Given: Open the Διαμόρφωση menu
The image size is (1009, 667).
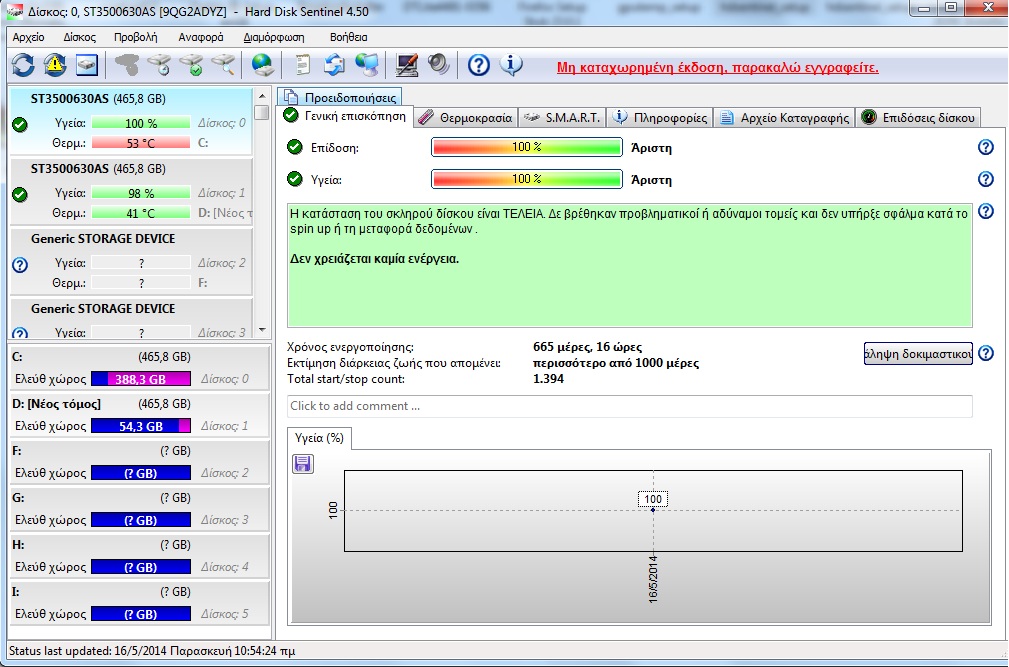Looking at the screenshot, I should coord(274,37).
